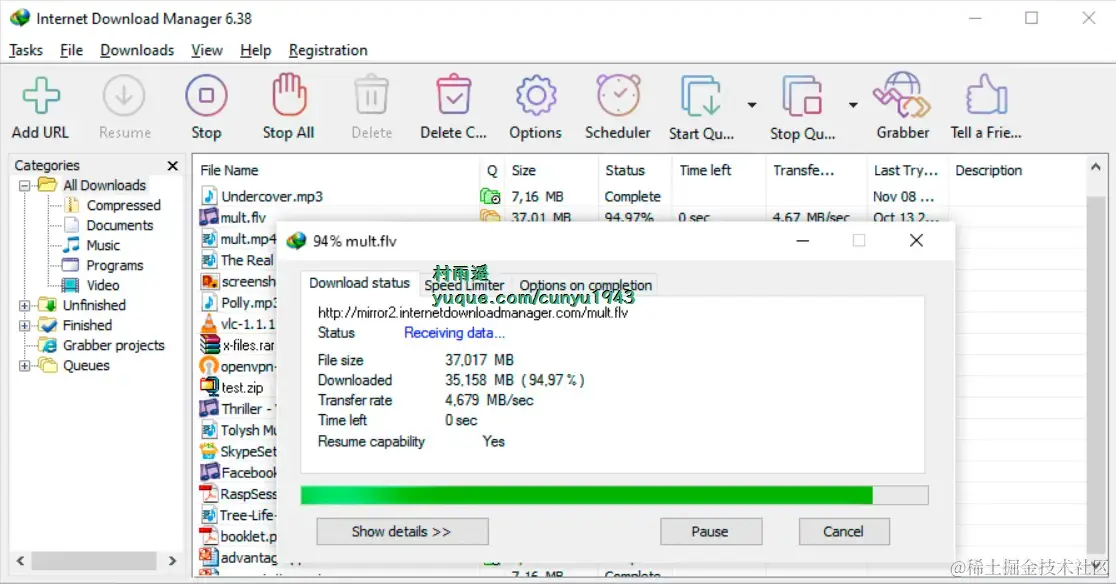Viewport: 1116px width, 584px height.
Task: Click the Finished checkmark folder icon
Action: (48, 325)
